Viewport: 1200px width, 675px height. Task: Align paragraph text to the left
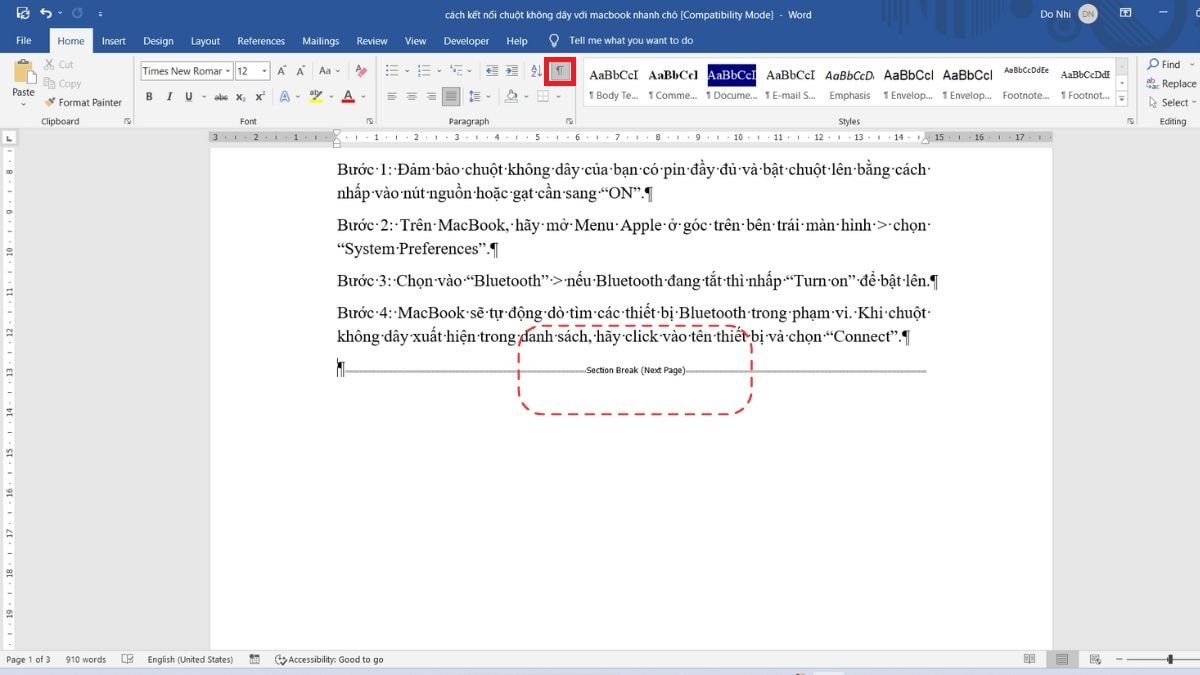coord(392,97)
